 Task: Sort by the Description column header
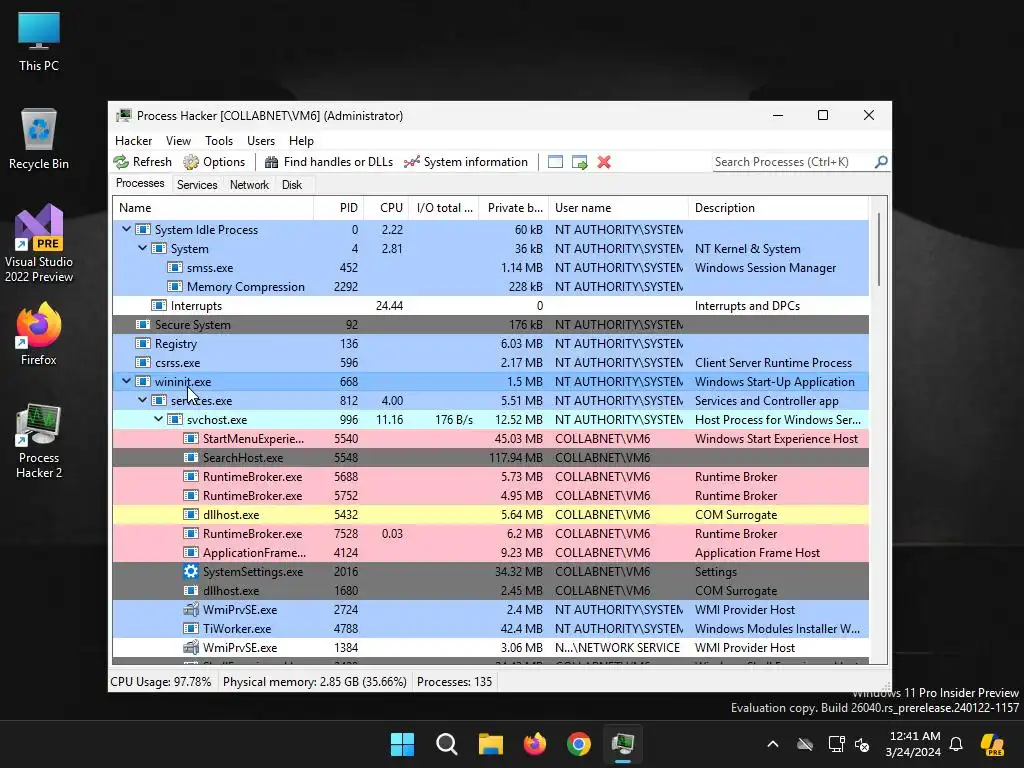778,208
